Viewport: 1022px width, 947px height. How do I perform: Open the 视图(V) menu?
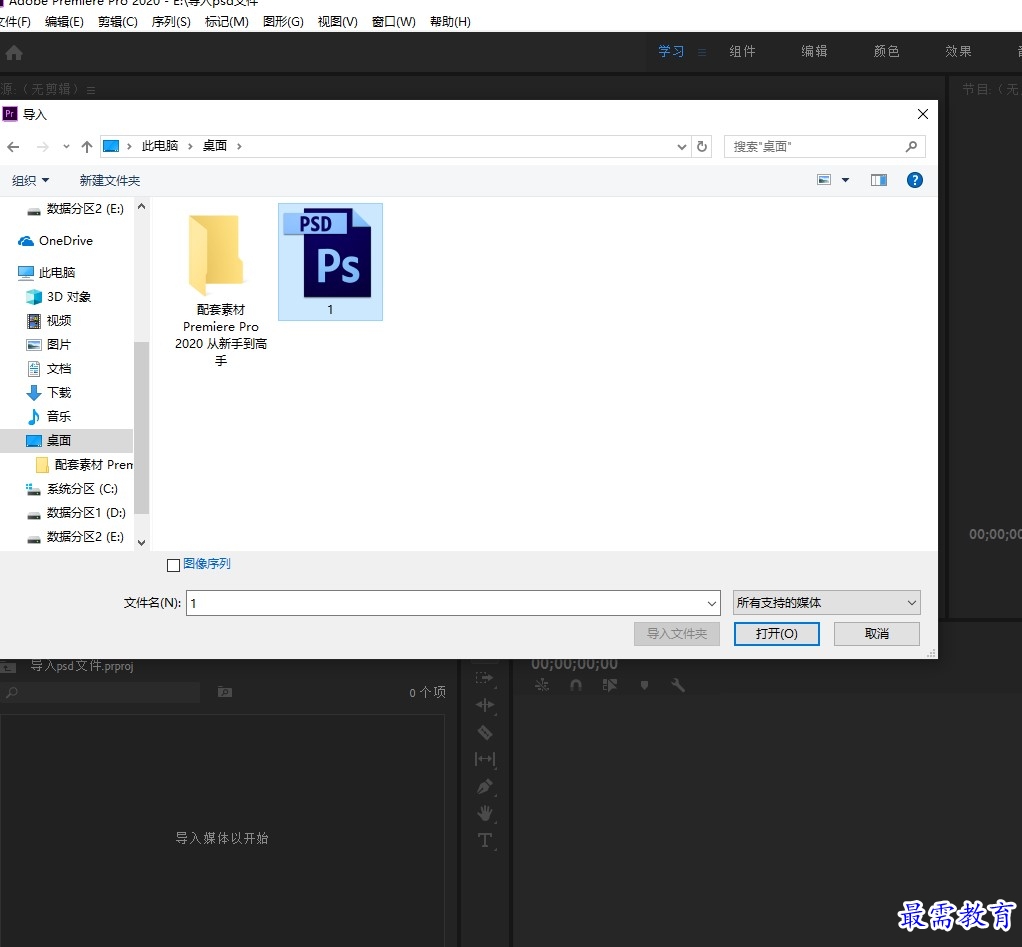coord(337,22)
